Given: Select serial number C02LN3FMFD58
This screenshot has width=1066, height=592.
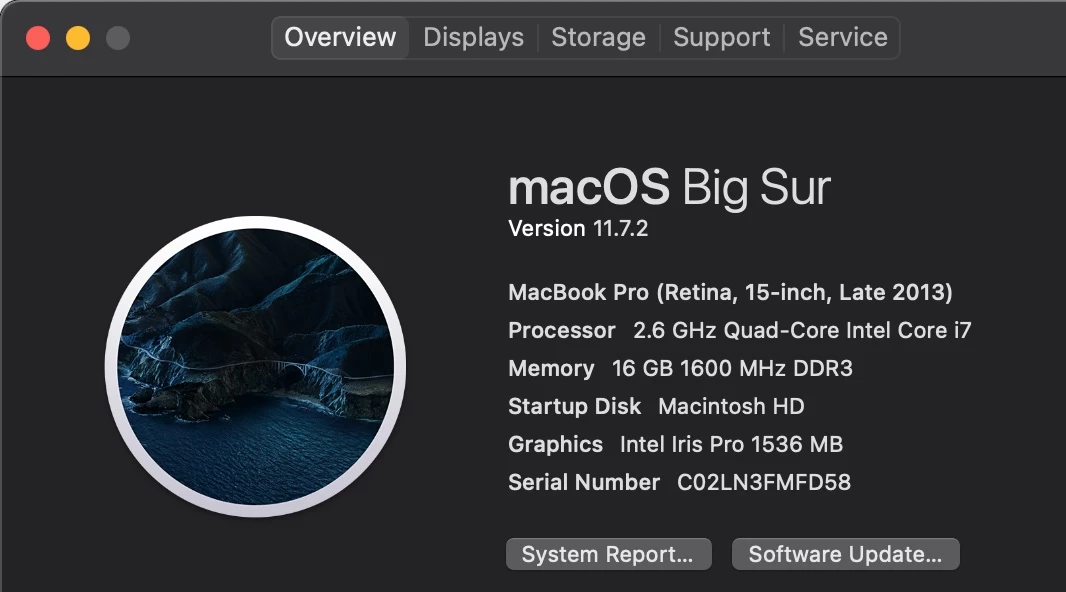Looking at the screenshot, I should [763, 483].
